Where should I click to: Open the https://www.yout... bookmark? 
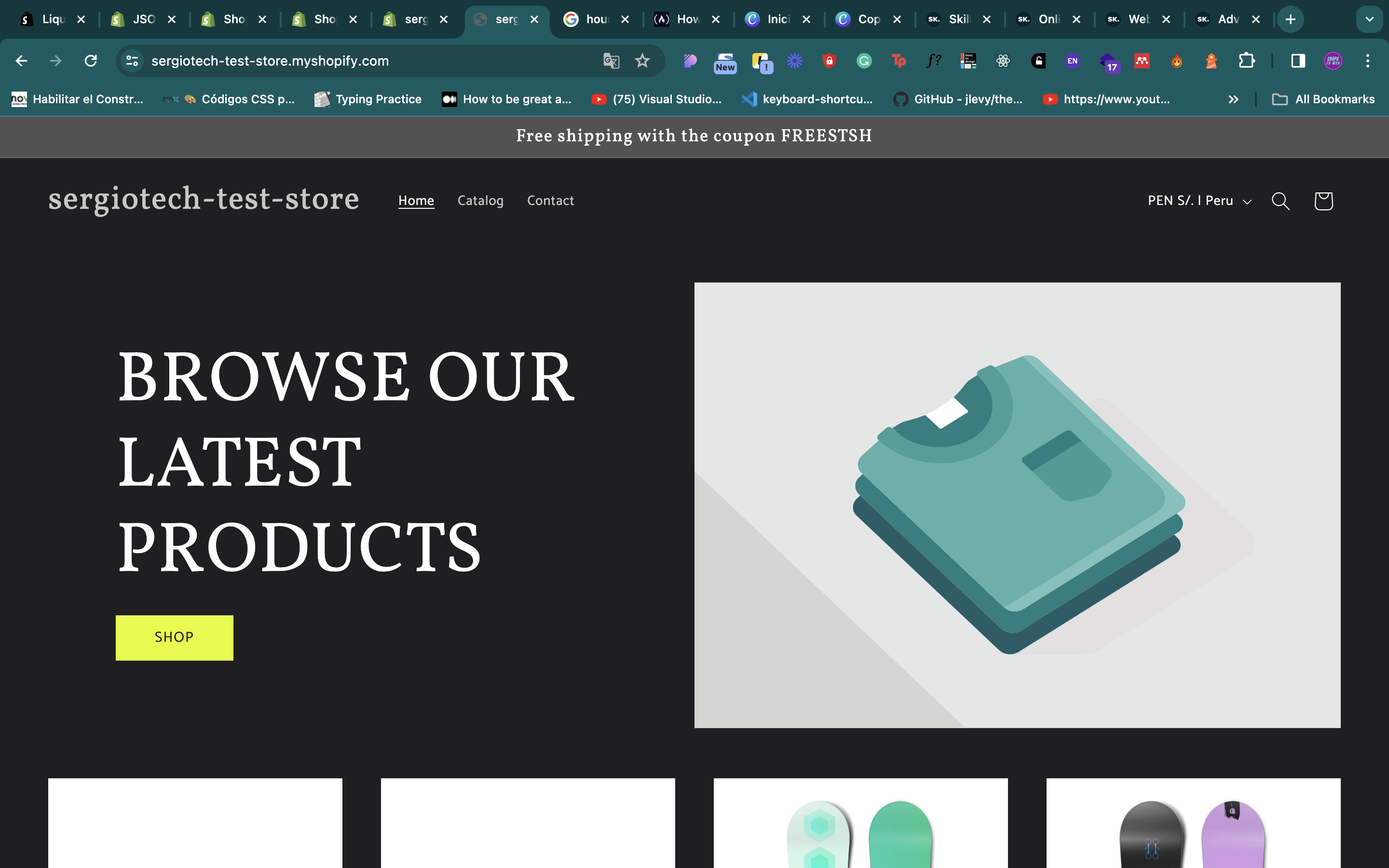tap(1106, 99)
